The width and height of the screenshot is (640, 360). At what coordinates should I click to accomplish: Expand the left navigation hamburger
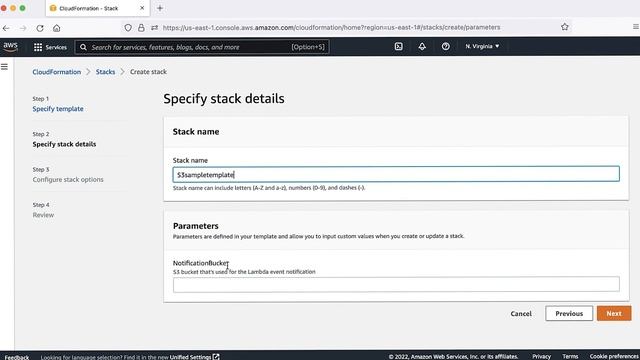coord(4,67)
